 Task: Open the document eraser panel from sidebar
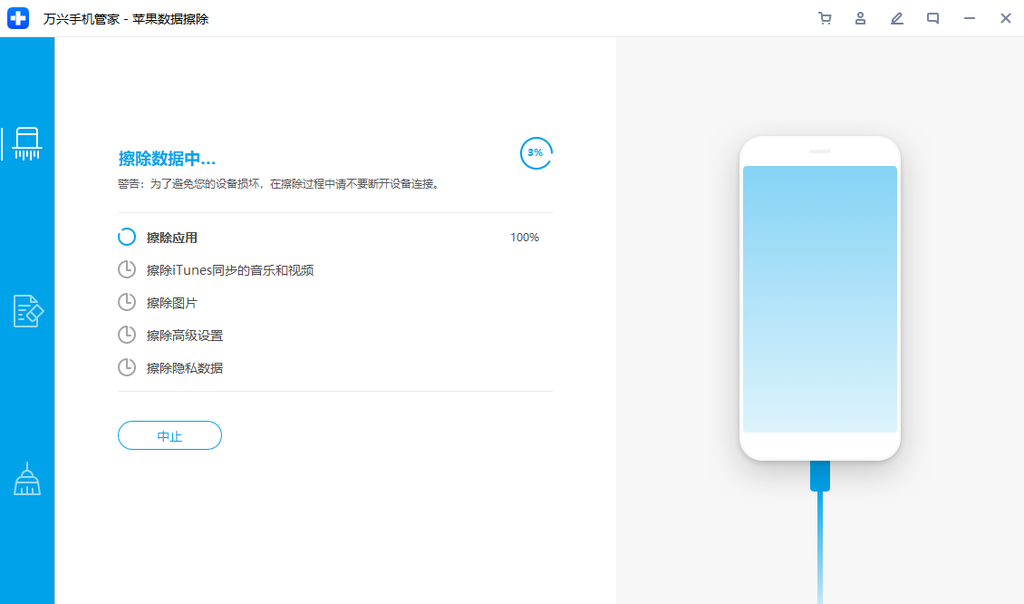27,311
